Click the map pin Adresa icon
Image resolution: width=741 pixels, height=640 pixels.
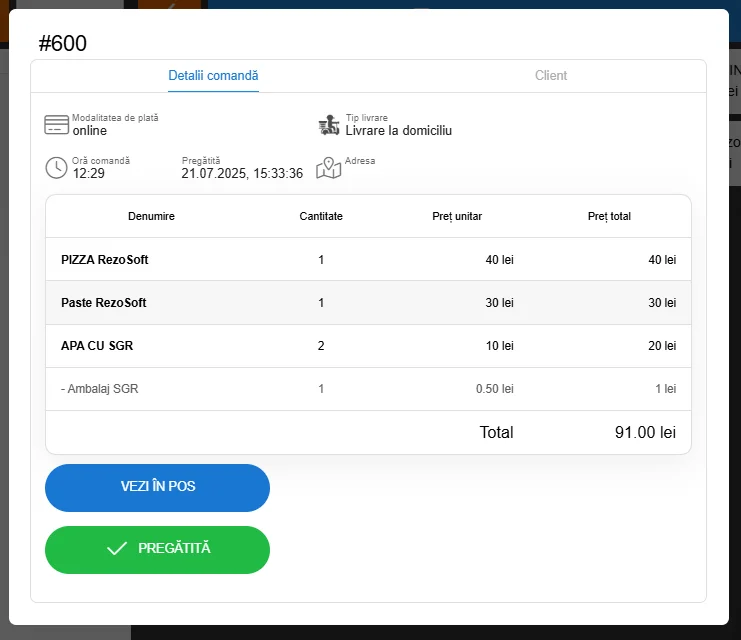pyautogui.click(x=328, y=168)
